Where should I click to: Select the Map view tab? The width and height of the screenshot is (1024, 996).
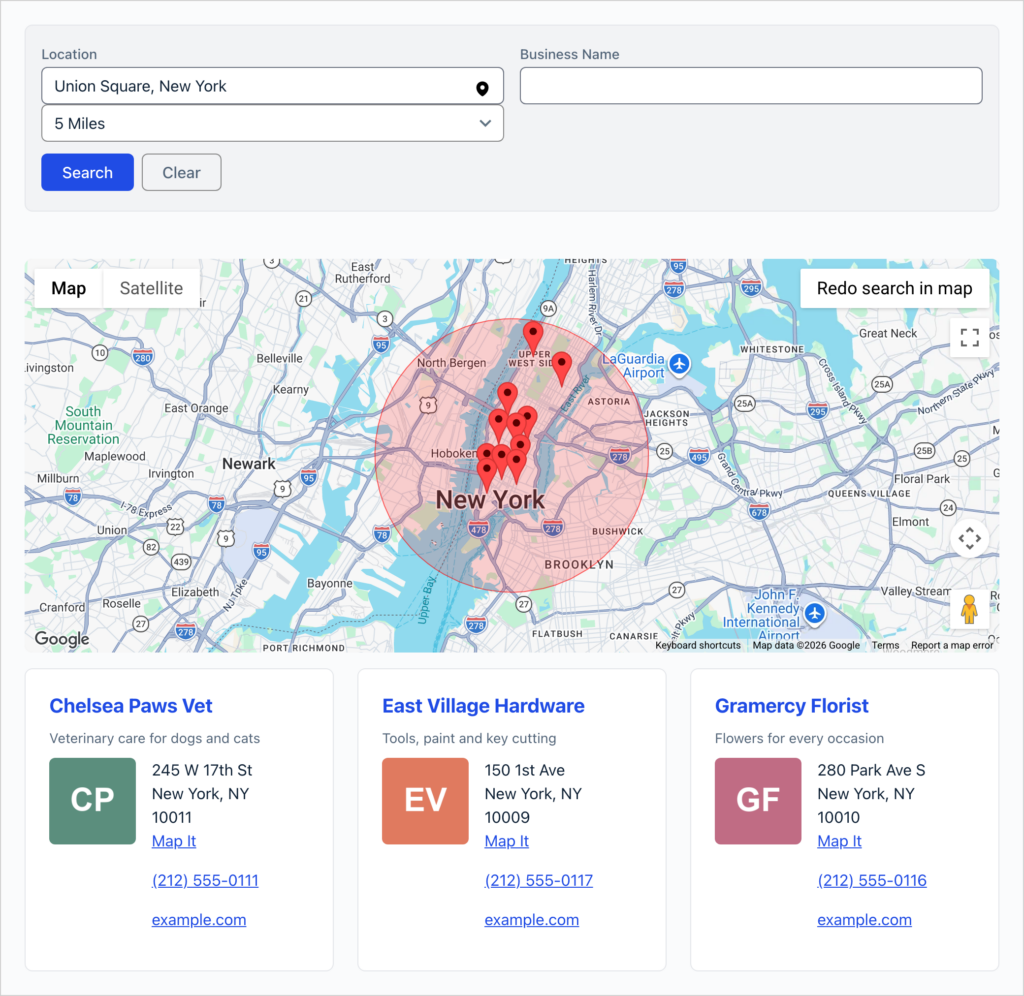point(69,288)
